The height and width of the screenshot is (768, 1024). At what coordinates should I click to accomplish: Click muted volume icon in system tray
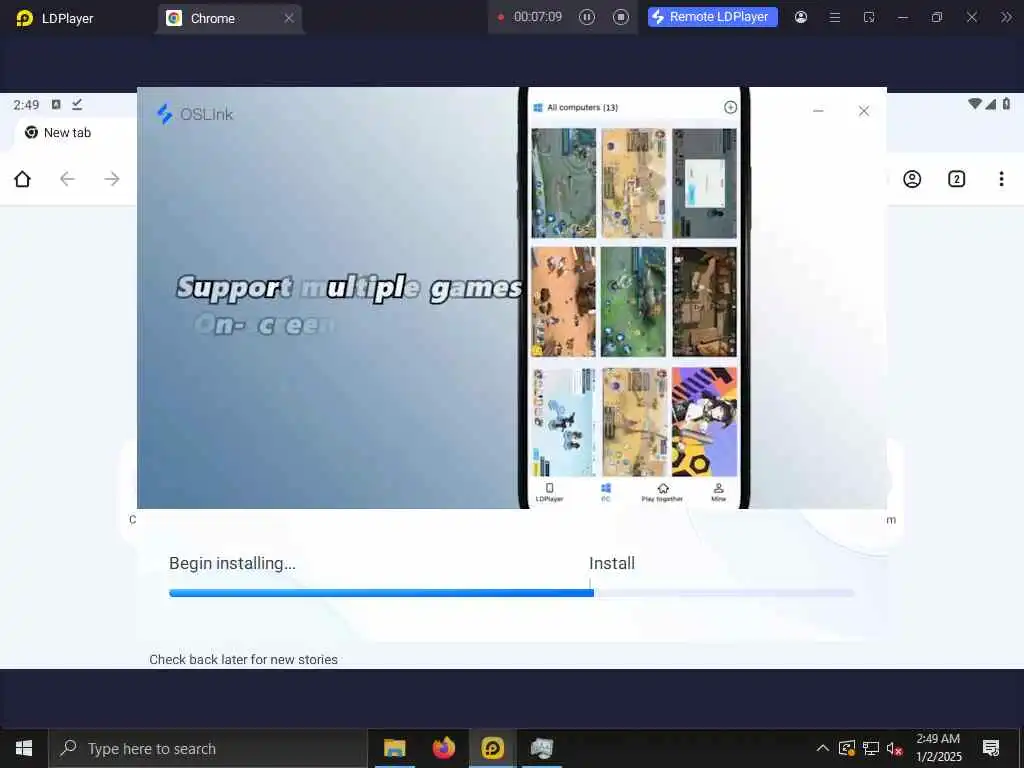point(894,748)
